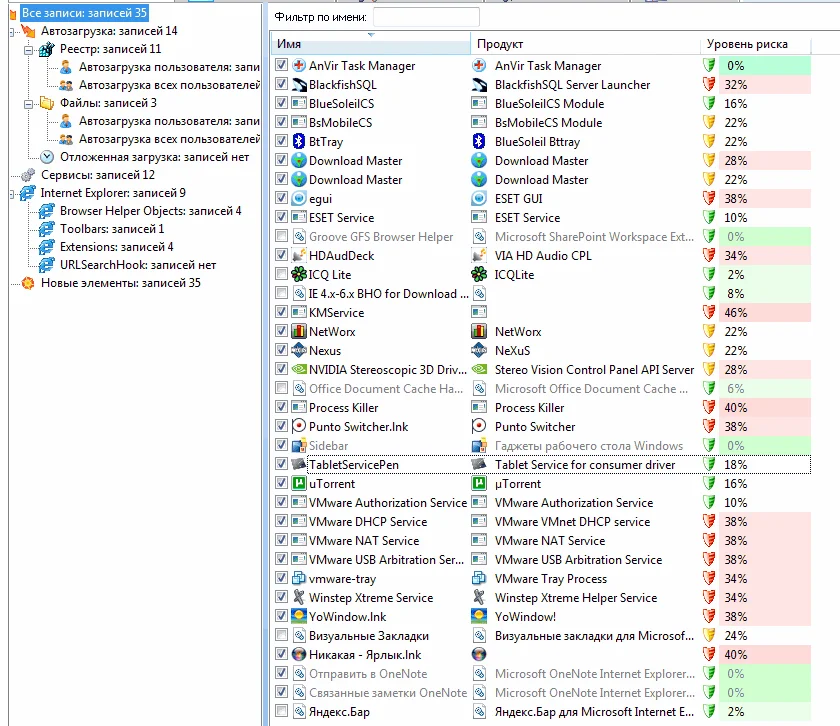
Task: Uncheck the AnVir Task Manager checkbox
Action: [x=281, y=65]
